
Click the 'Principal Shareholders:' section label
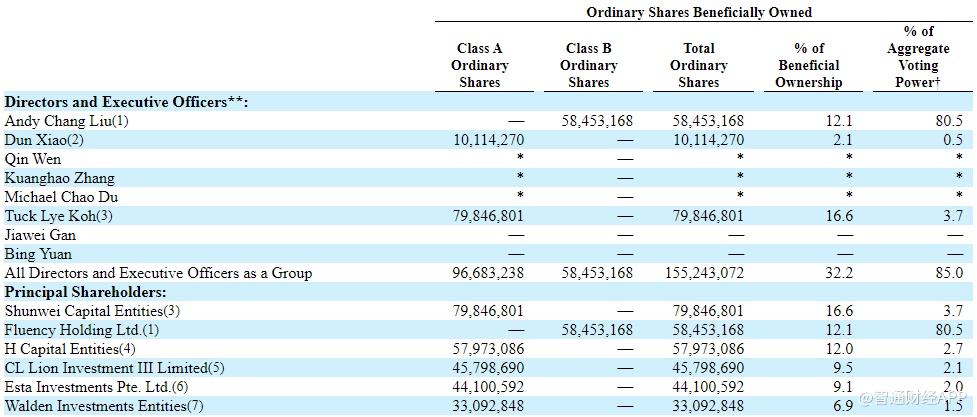(84, 291)
